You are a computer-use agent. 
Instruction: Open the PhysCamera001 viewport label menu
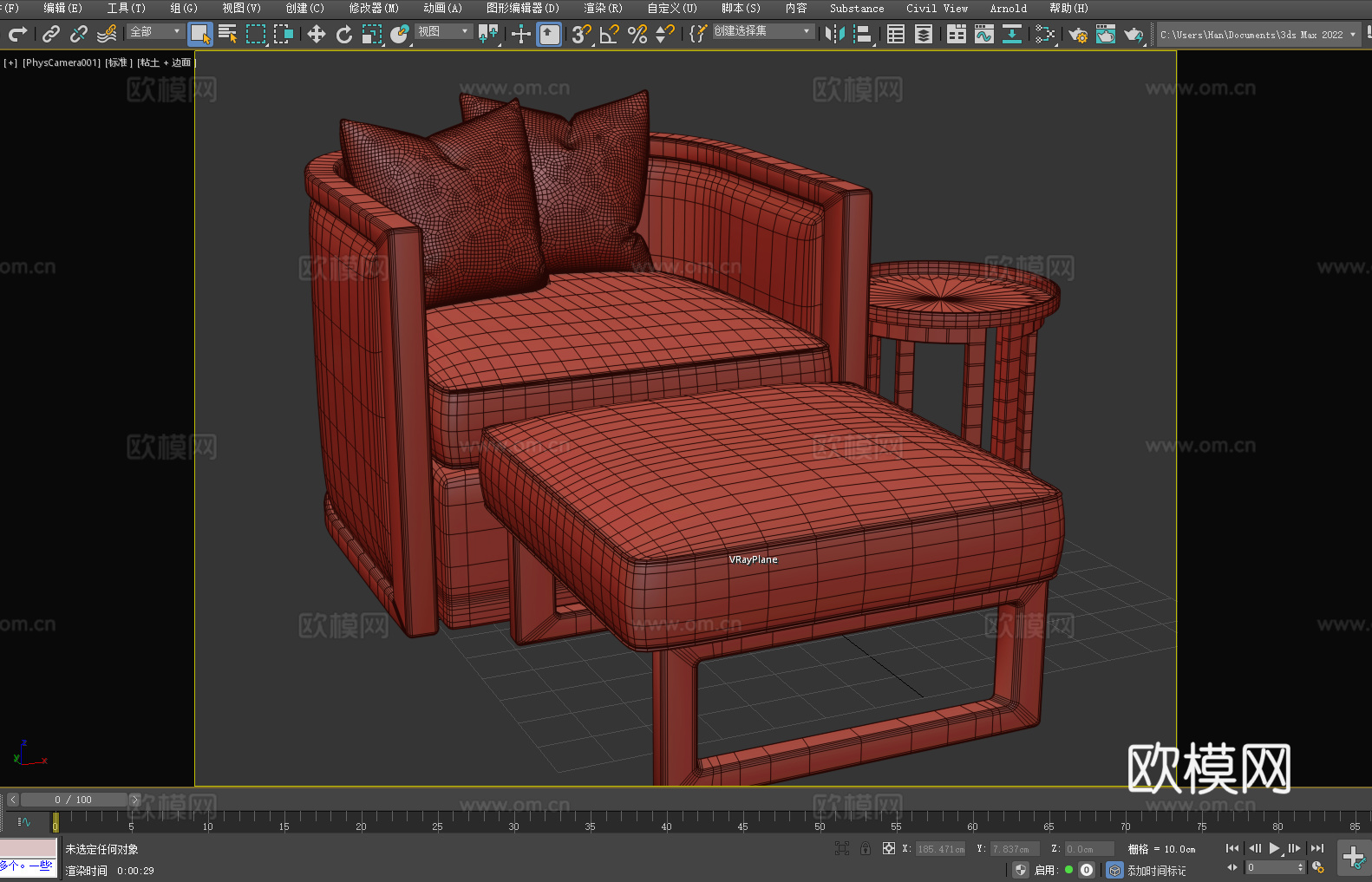(x=62, y=62)
